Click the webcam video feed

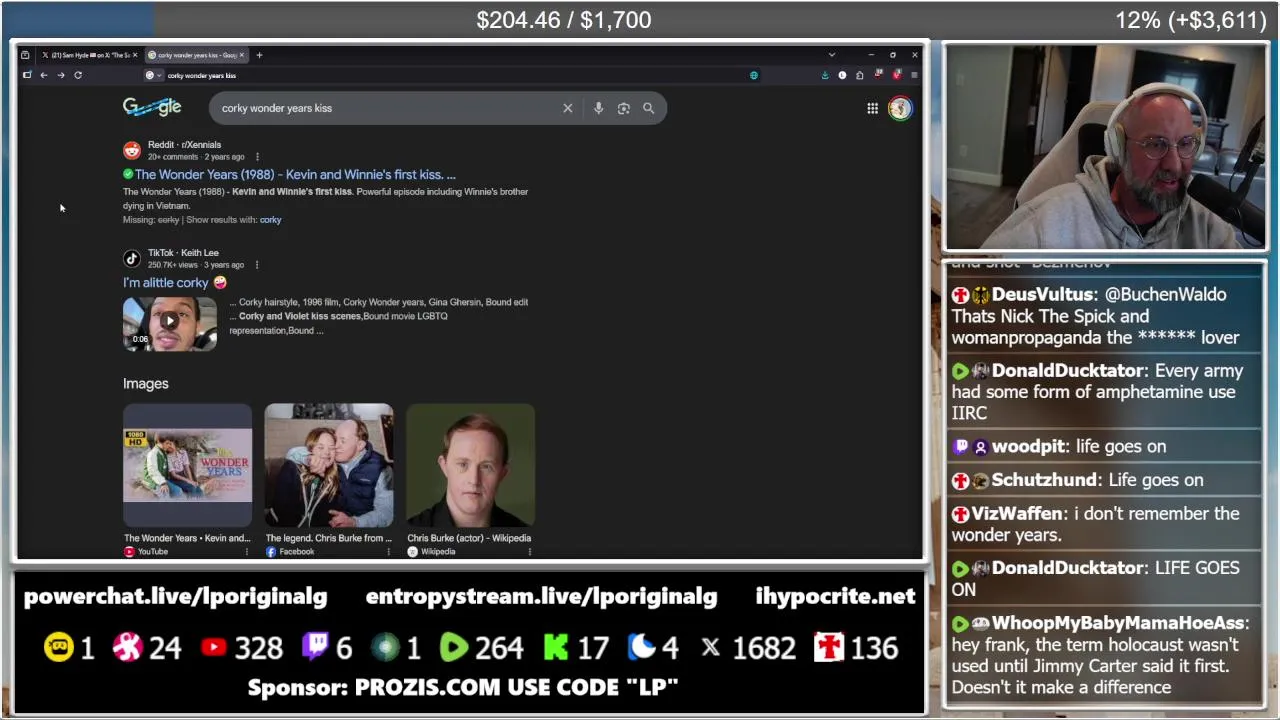[1105, 147]
